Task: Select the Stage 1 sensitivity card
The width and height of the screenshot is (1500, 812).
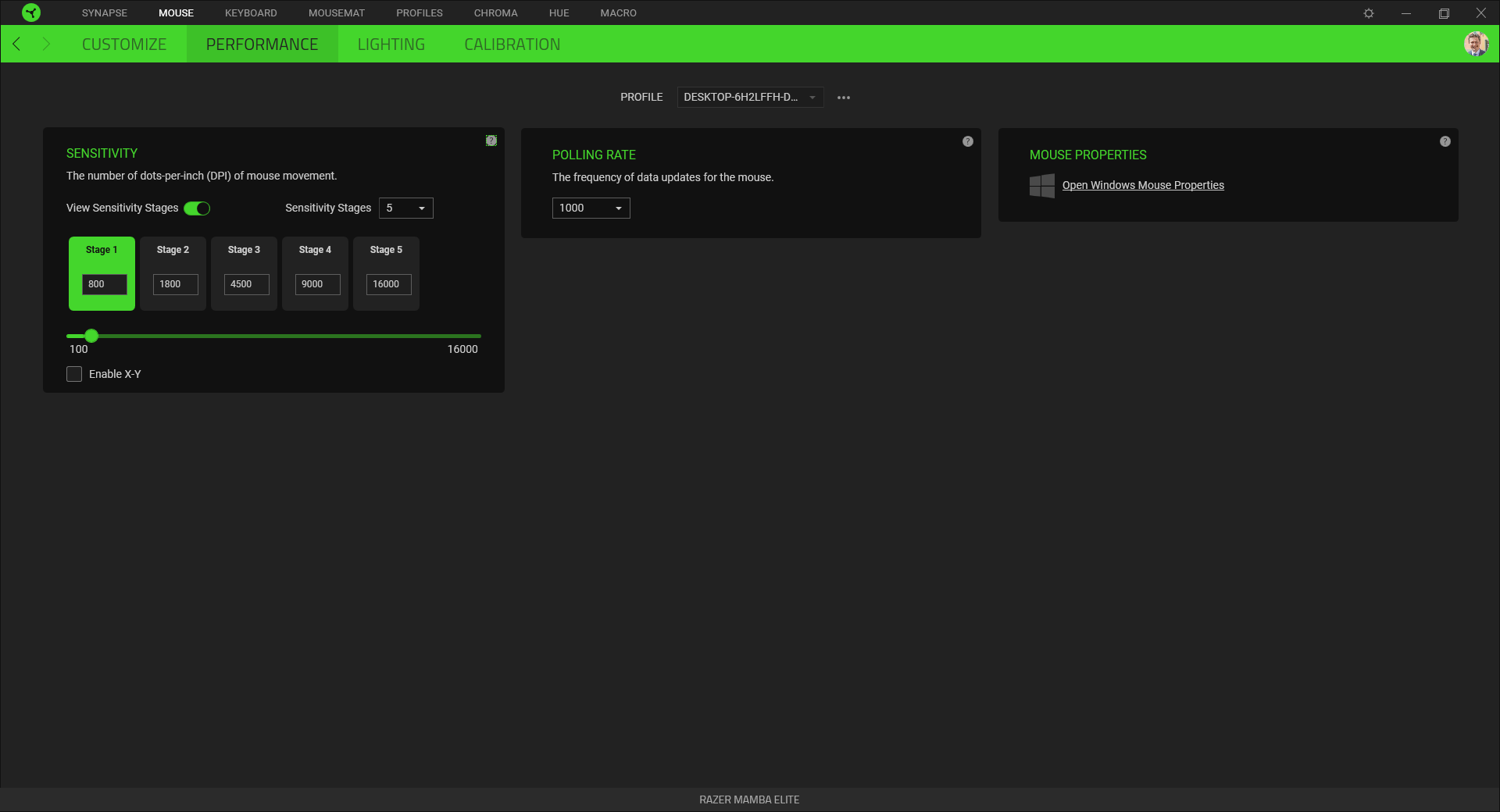Action: 102,273
